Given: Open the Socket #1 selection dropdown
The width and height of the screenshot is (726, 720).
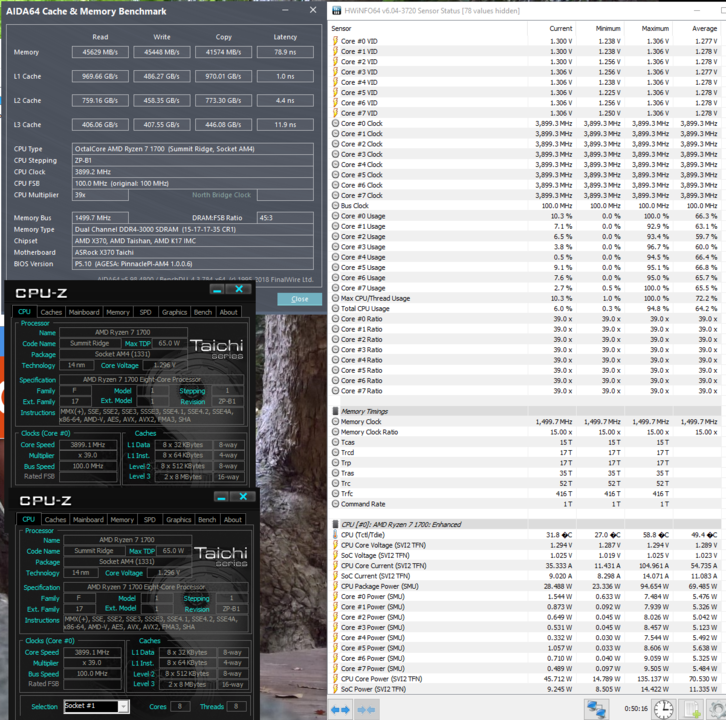Looking at the screenshot, I should coord(123,706).
